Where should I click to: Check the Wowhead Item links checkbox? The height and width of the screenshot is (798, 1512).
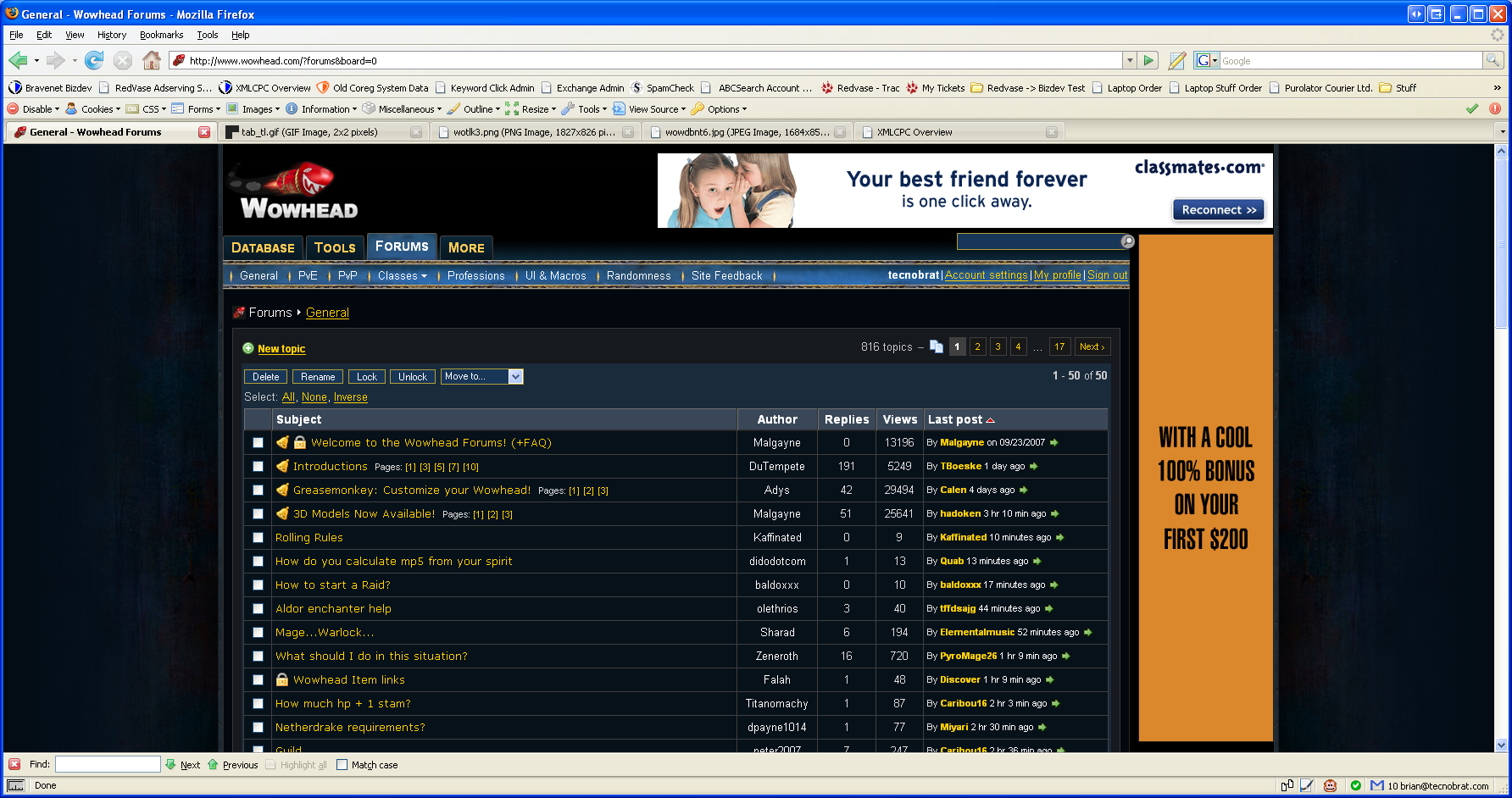[258, 679]
